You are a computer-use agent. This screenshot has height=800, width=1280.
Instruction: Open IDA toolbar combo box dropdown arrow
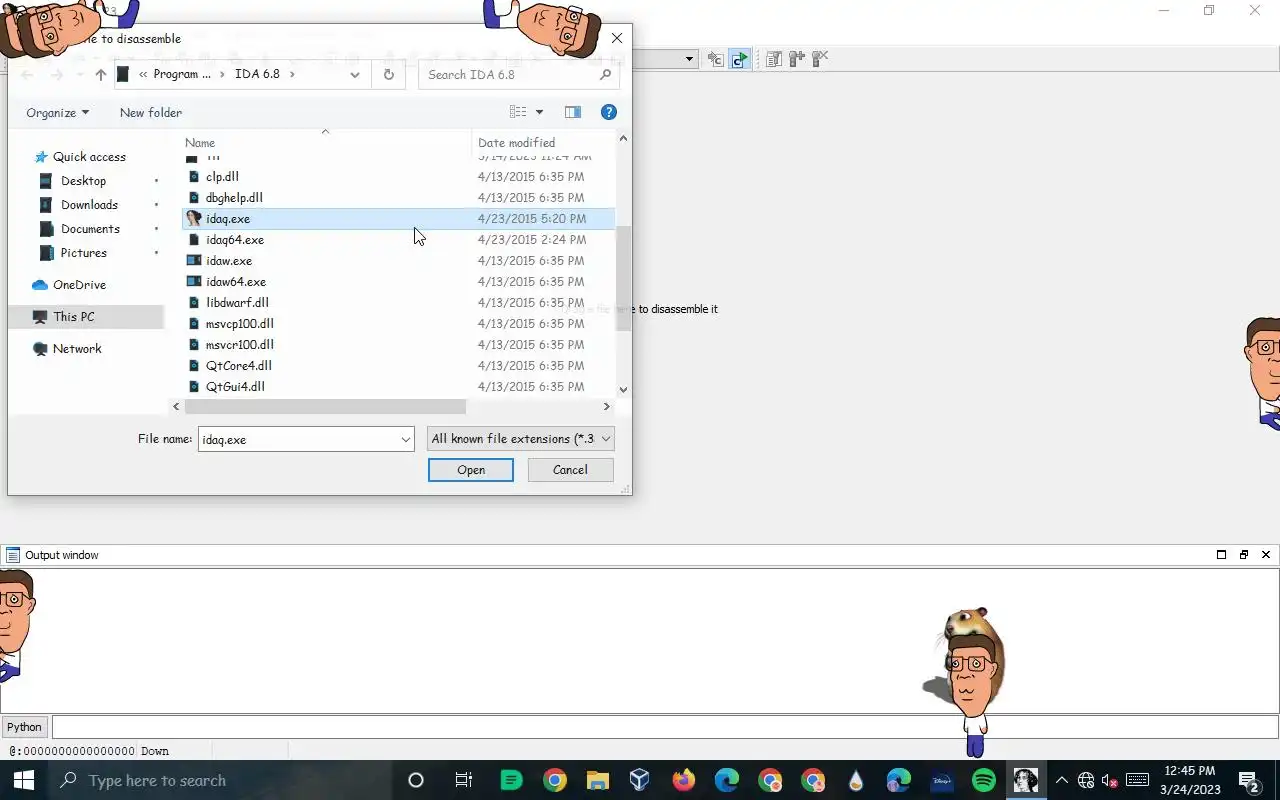[x=689, y=59]
